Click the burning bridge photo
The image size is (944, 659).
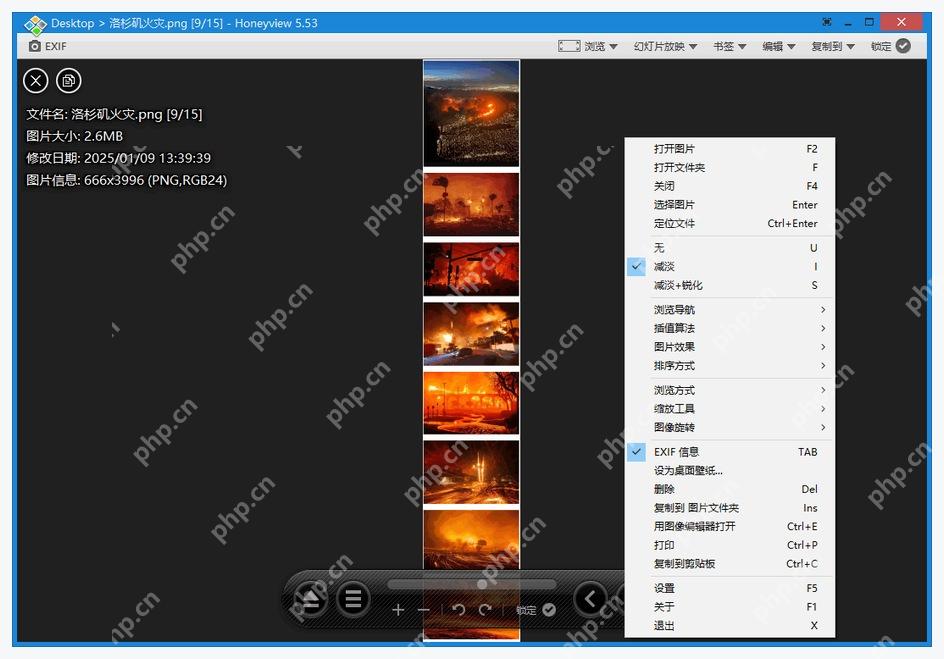pos(471,403)
